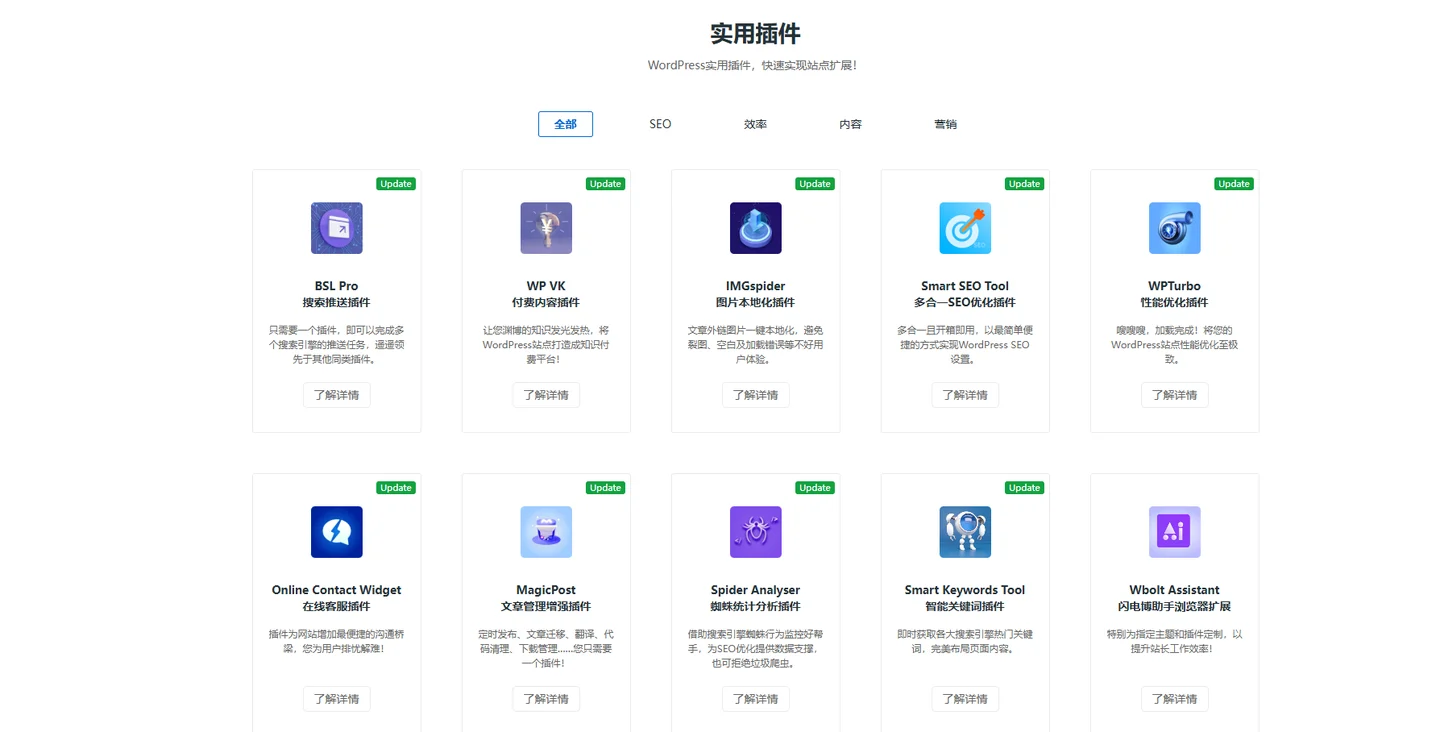
Task: Open the Online Contact Widget title
Action: click(x=337, y=590)
